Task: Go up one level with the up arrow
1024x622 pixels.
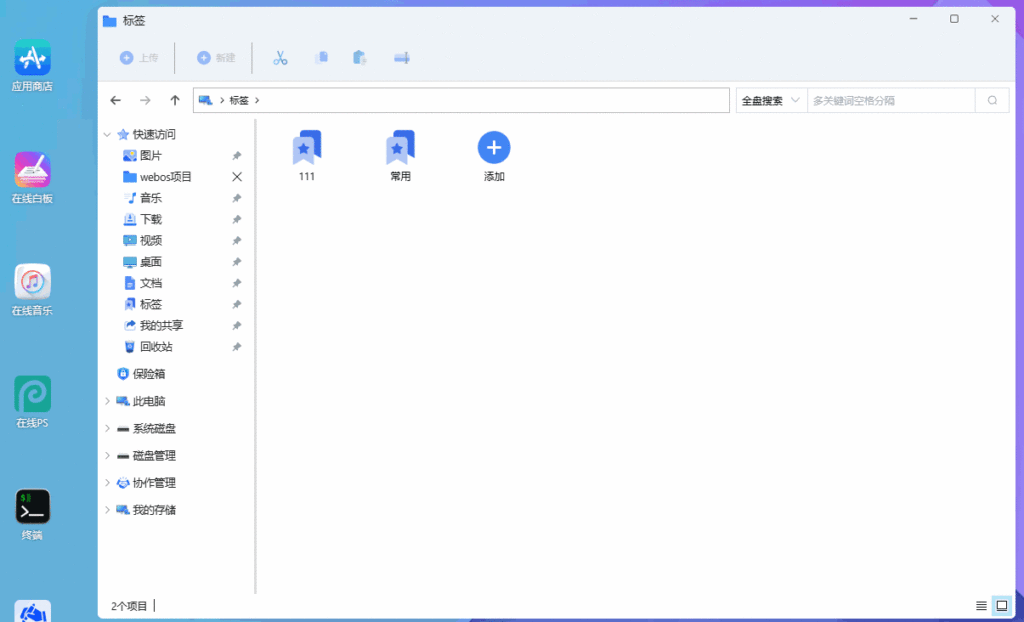Action: point(175,100)
